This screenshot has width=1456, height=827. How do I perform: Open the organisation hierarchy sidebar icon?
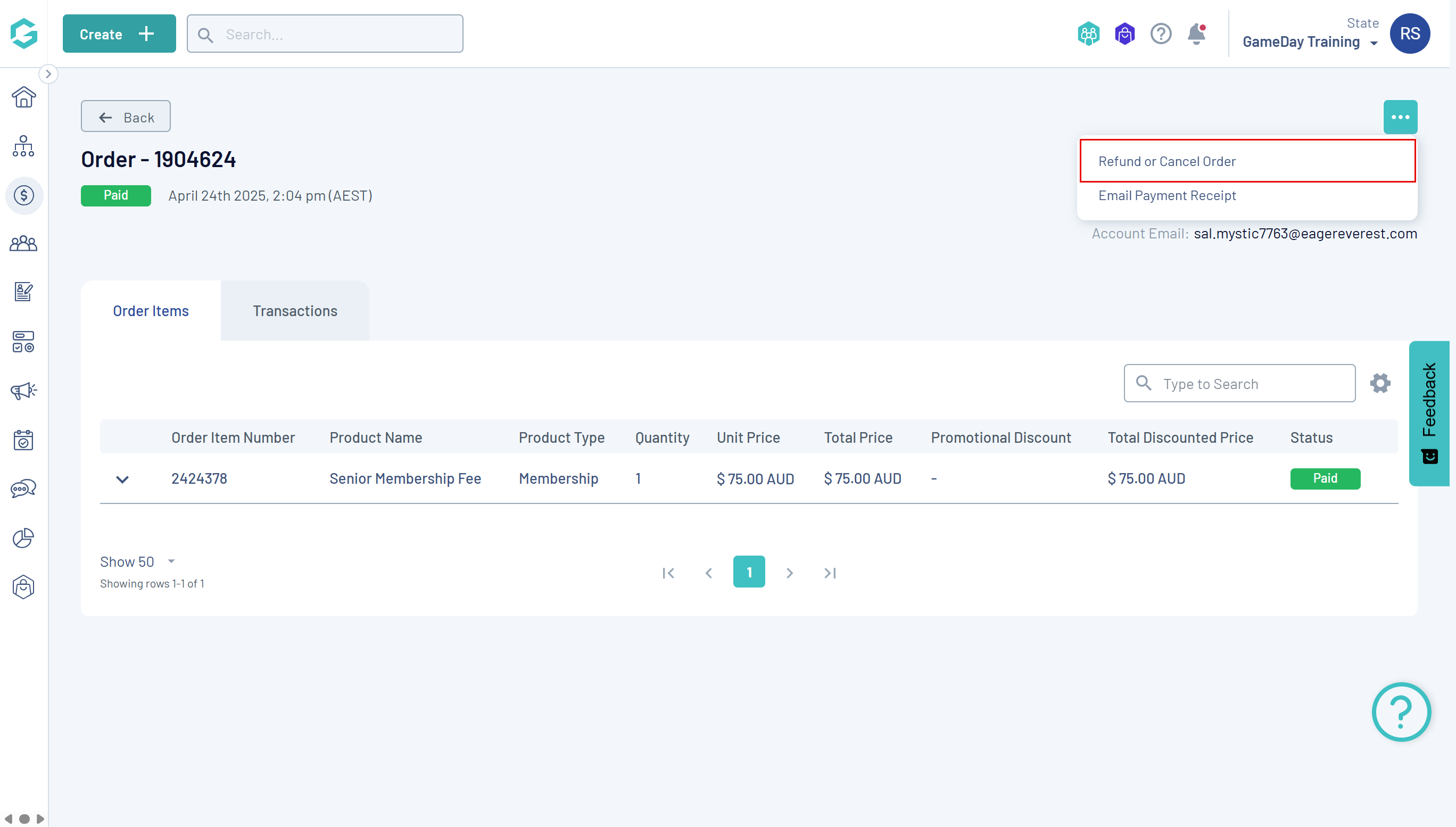point(23,146)
